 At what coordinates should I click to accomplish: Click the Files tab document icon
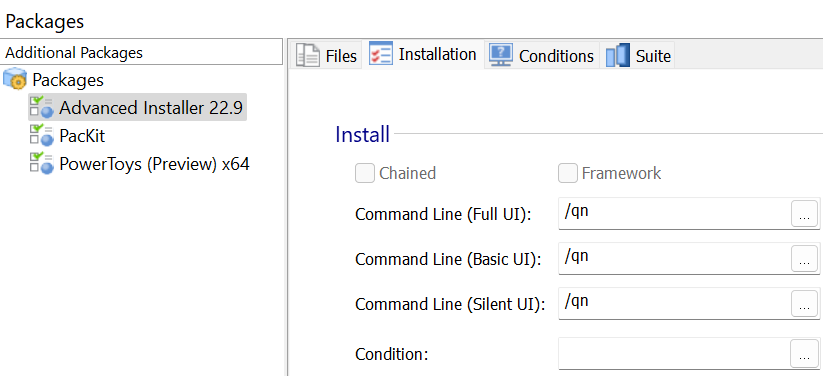pyautogui.click(x=308, y=55)
